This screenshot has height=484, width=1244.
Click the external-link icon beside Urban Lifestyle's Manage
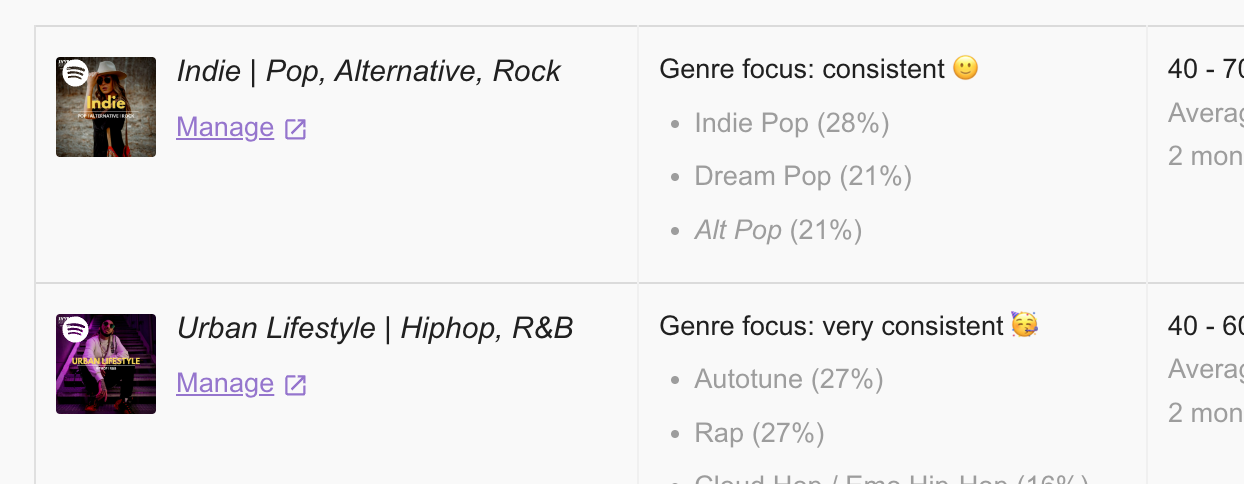pos(295,385)
